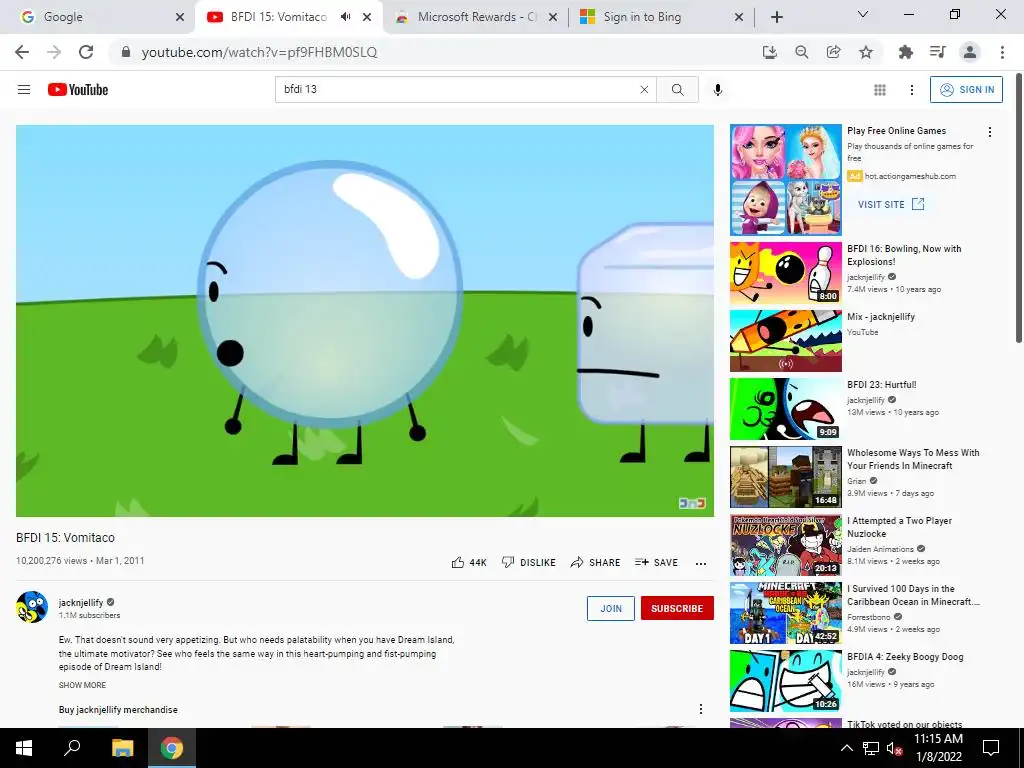
Task: Expand description with SHOW MORE
Action: coord(82,685)
